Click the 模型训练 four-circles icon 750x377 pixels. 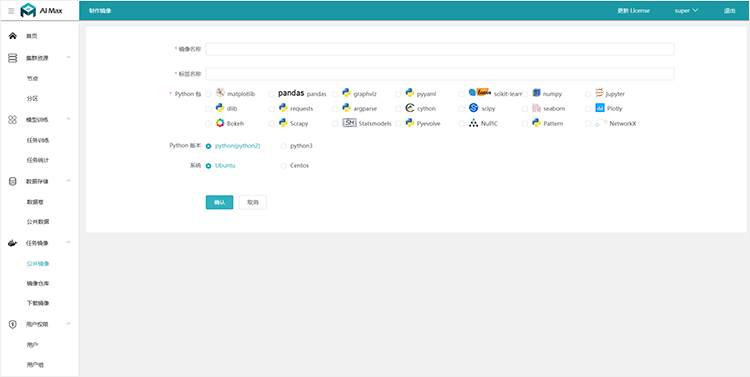click(13, 120)
